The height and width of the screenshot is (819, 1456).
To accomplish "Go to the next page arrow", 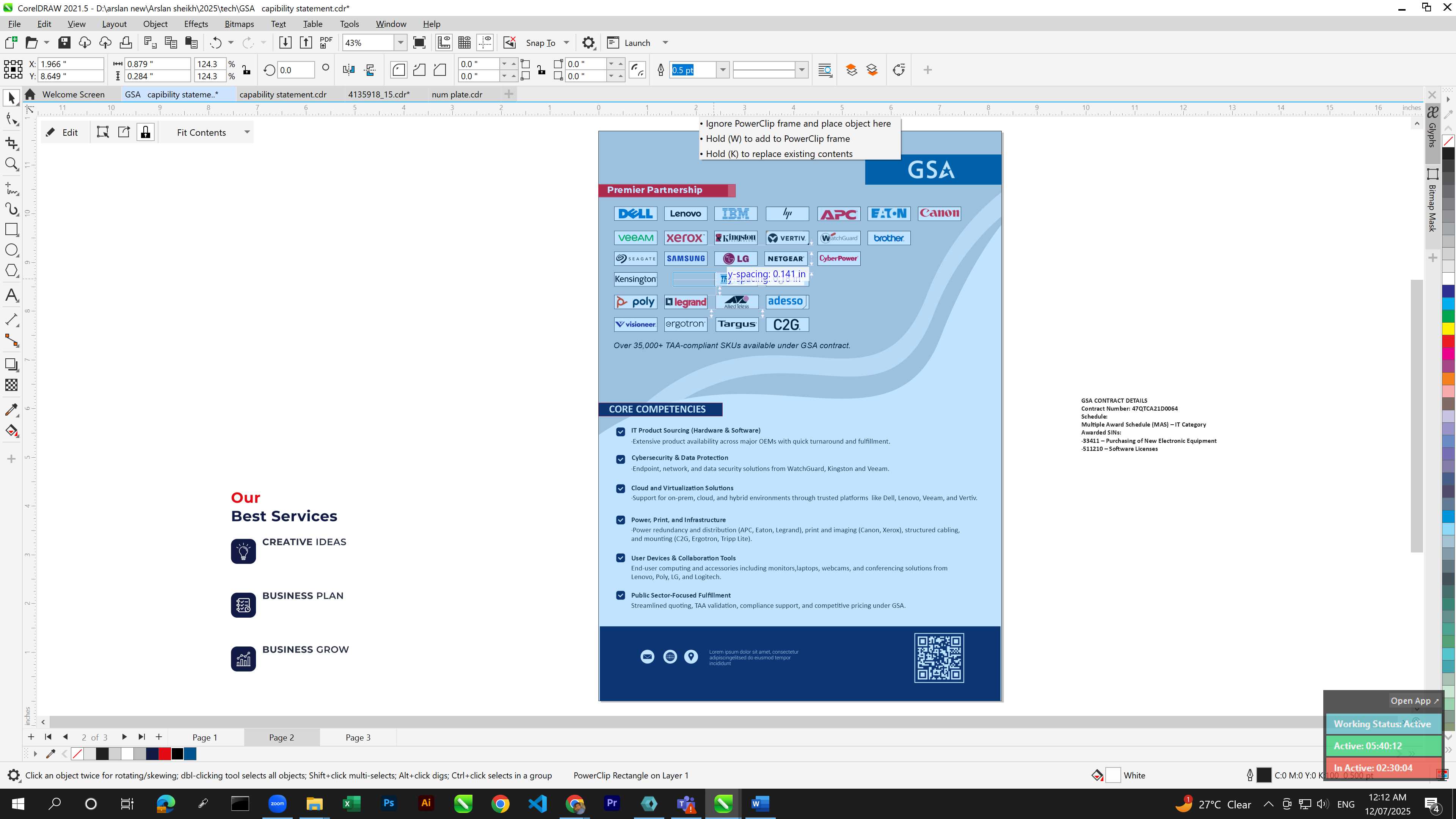I will (124, 737).
